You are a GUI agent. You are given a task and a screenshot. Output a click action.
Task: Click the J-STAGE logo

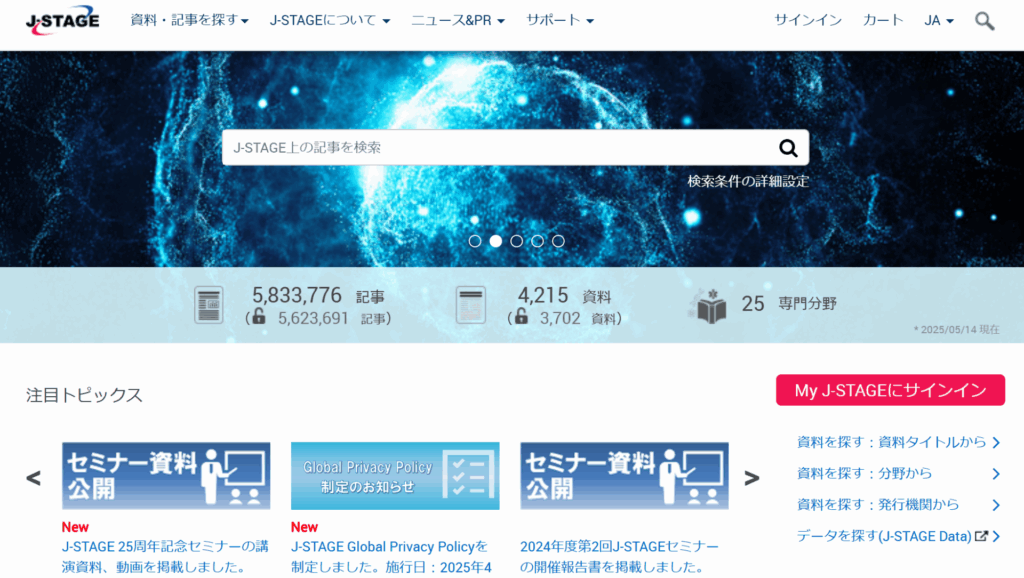click(63, 20)
